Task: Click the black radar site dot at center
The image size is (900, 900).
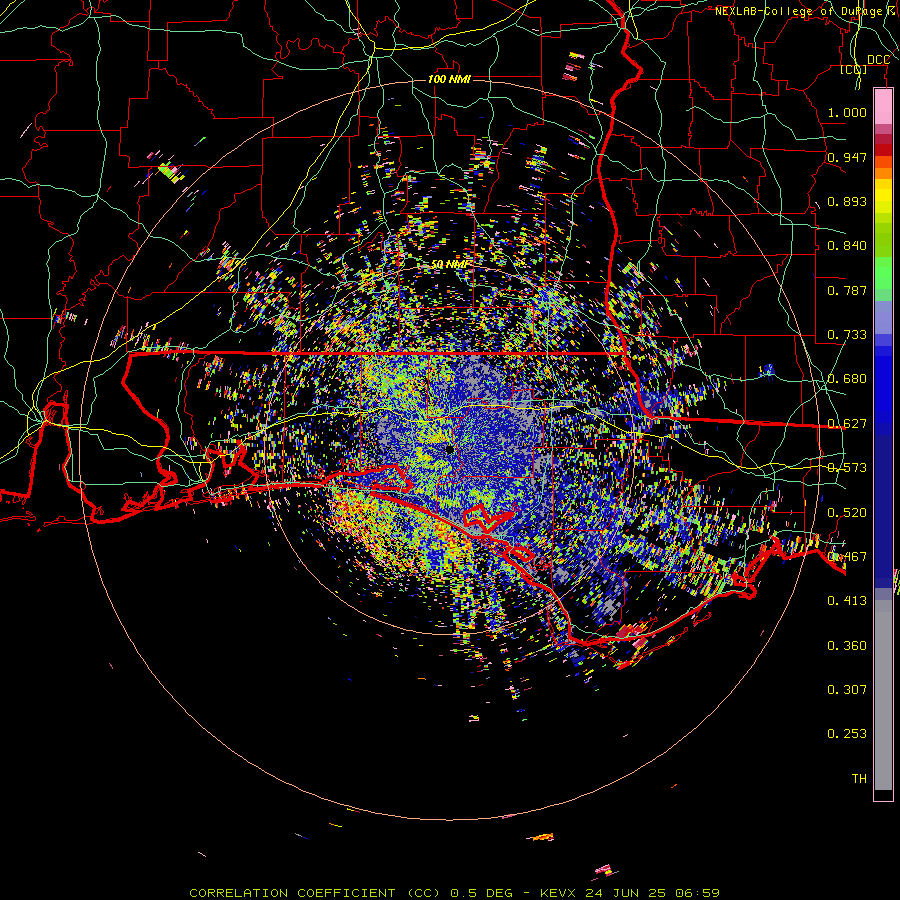Action: tap(449, 450)
